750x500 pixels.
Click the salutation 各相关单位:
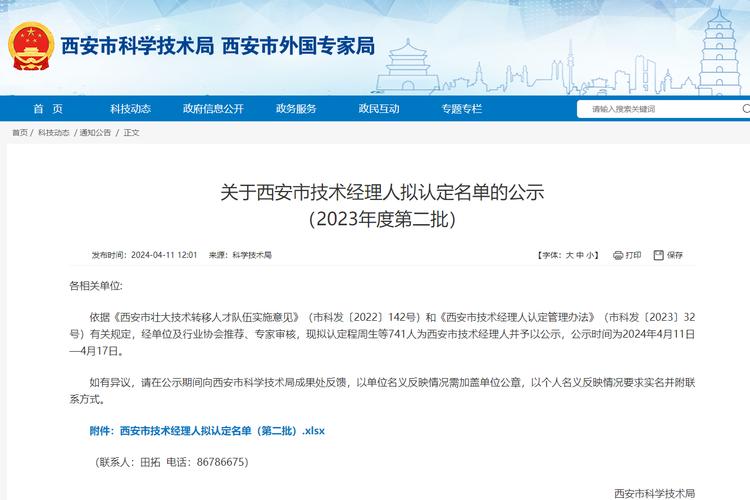tap(96, 286)
